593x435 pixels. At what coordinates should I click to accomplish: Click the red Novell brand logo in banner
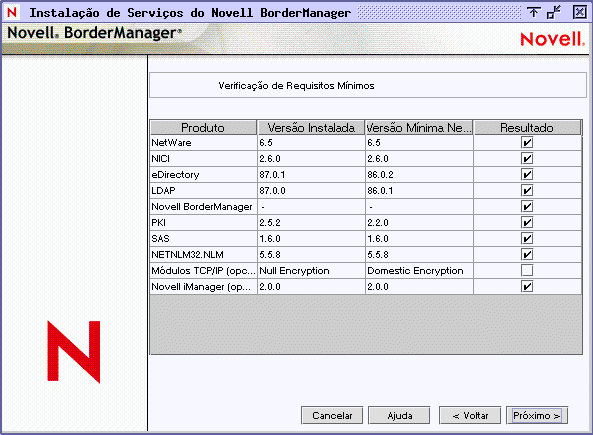point(553,39)
